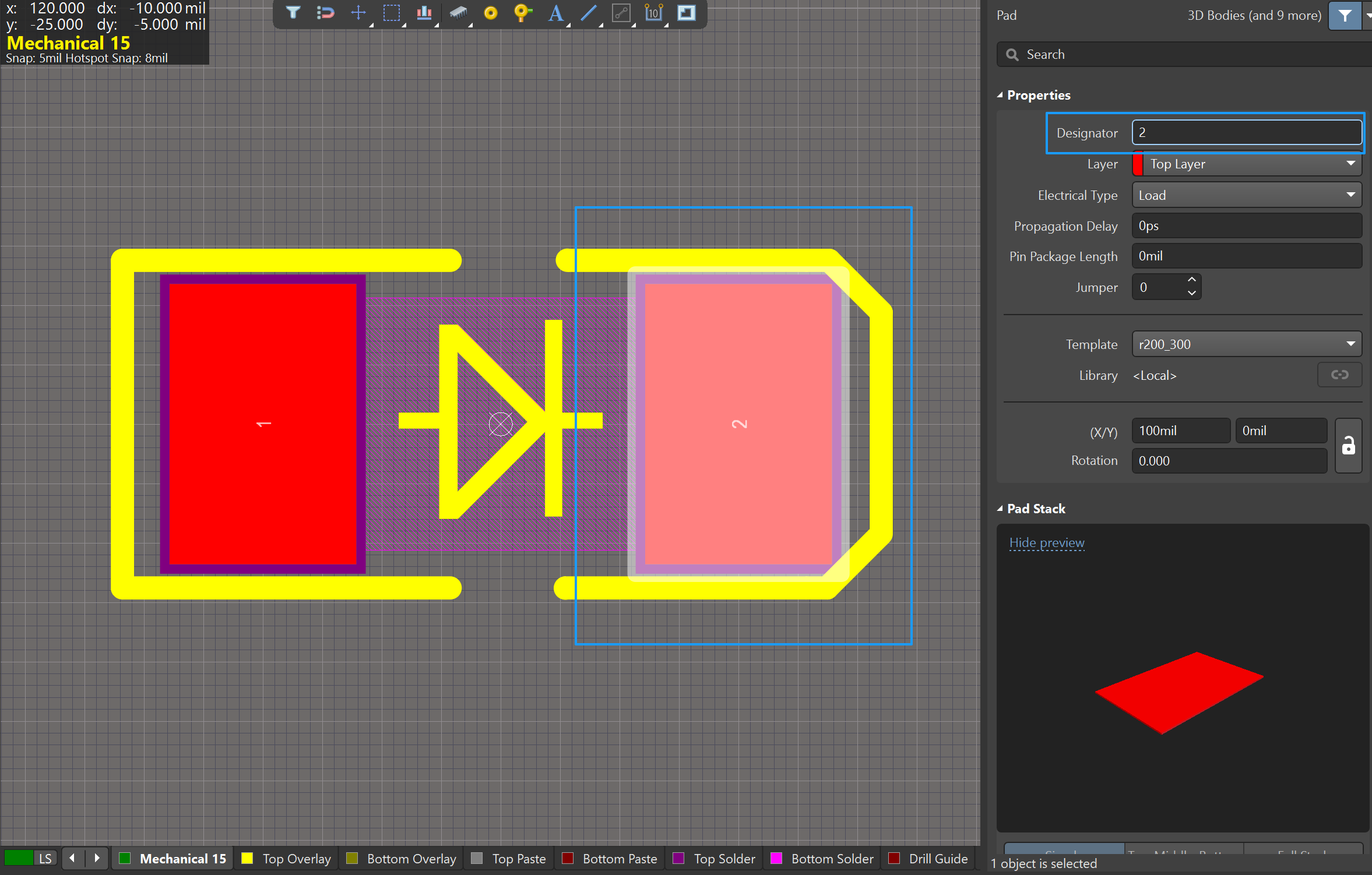Select the Place Dimension tool

coord(654,12)
